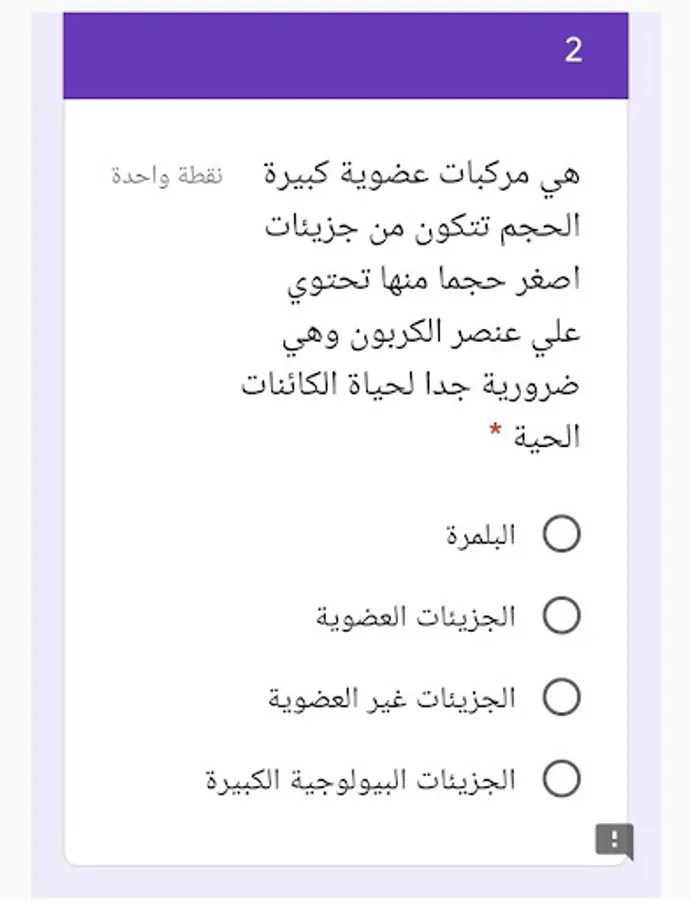The image size is (691, 900).
Task: Click the purple section header bar
Action: coord(346,56)
